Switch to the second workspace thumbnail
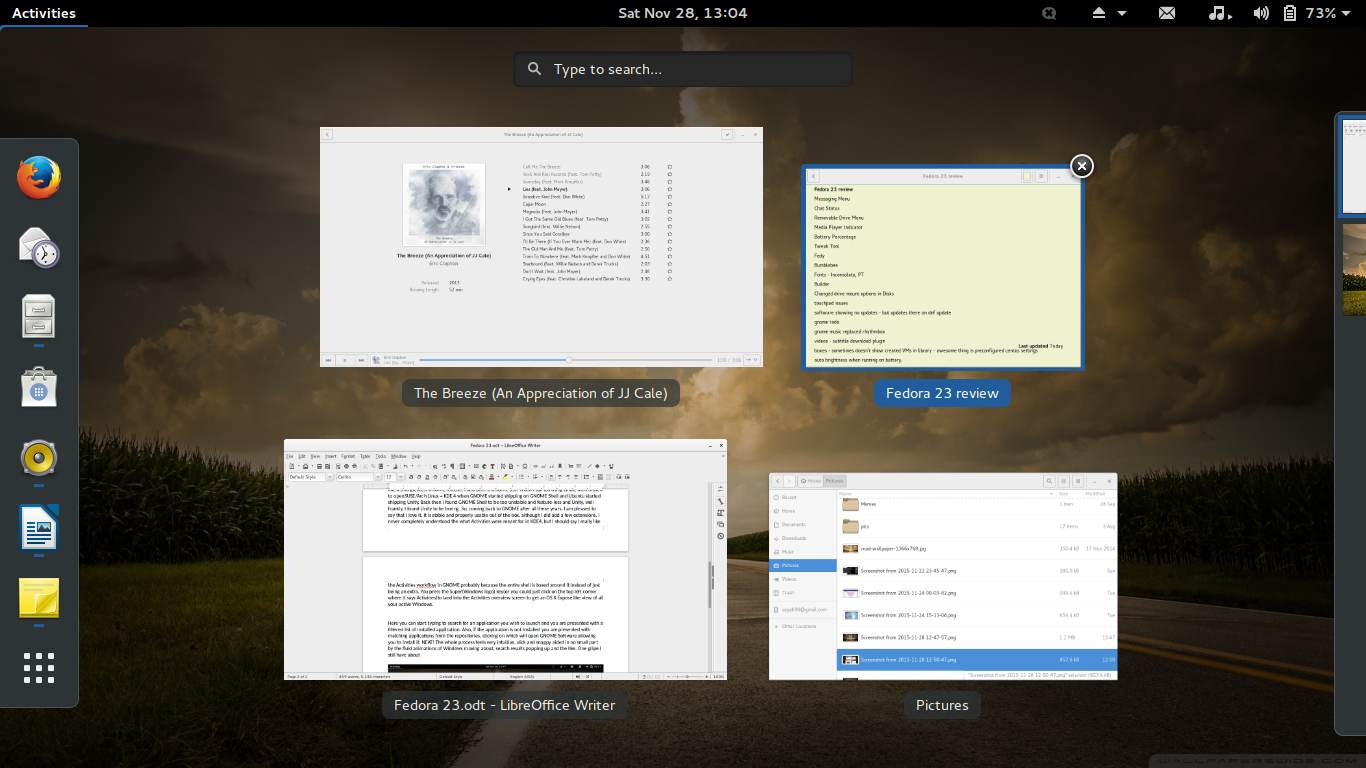The height and width of the screenshot is (768, 1366). coord(1354,270)
